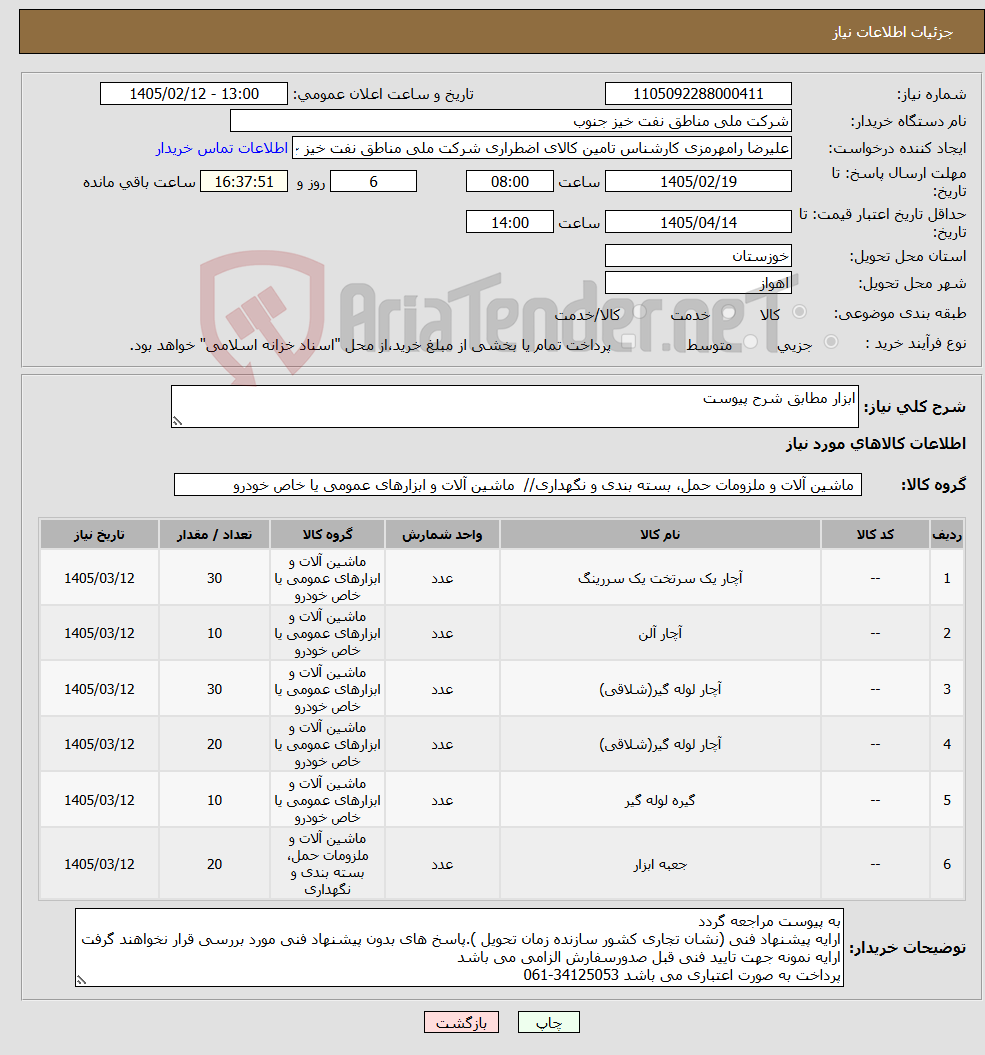This screenshot has width=985, height=1055.
Task: Click the buyer notes textarea
Action: [x=459, y=947]
